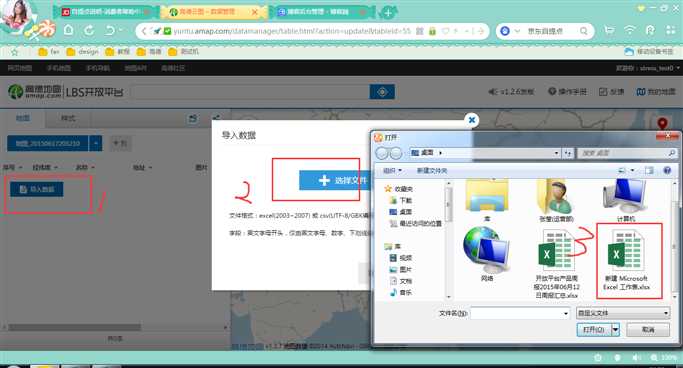Click the browser undo/back arrow icon
This screenshot has width=683, height=368.
pos(110,30)
